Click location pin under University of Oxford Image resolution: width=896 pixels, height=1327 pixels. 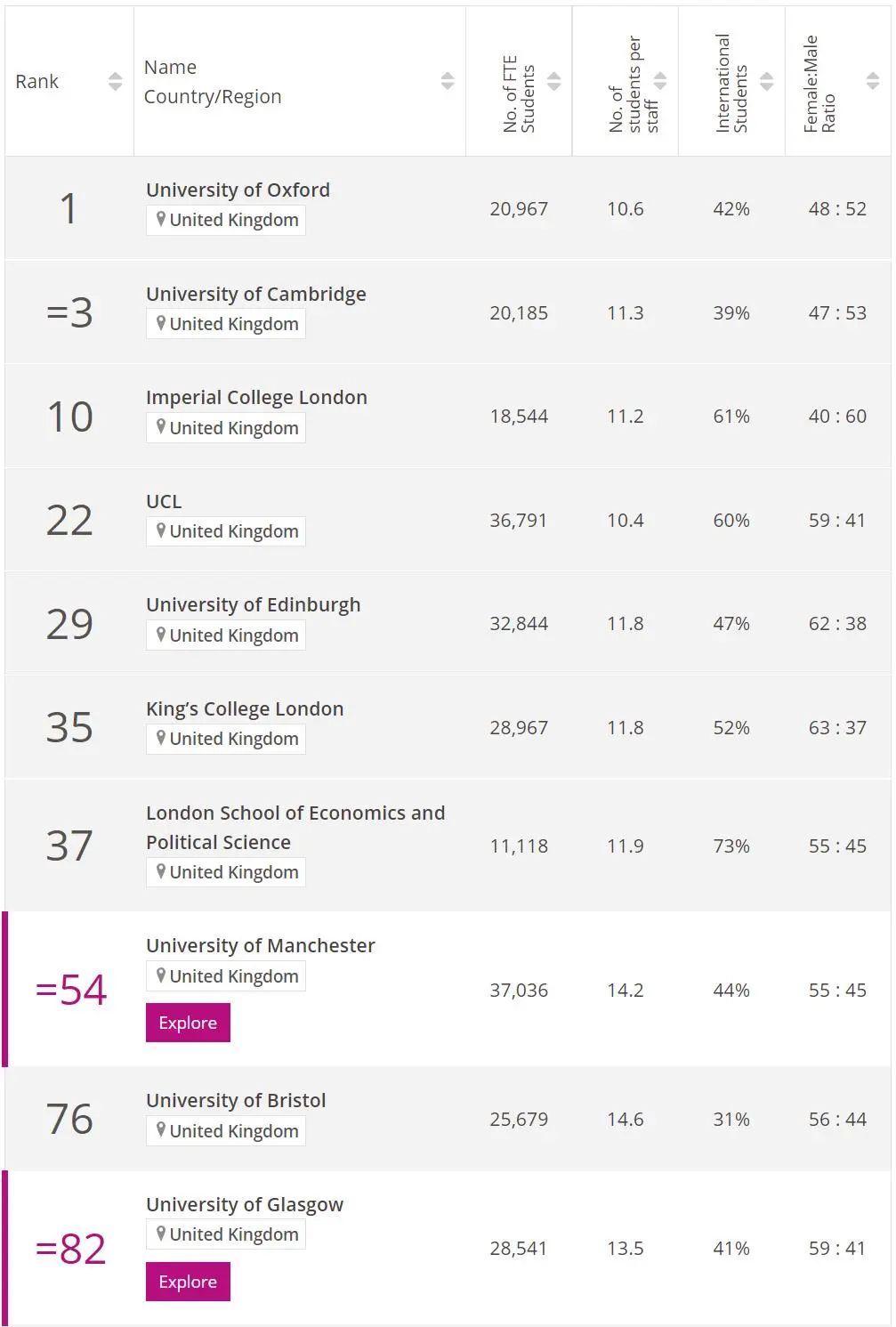(161, 219)
